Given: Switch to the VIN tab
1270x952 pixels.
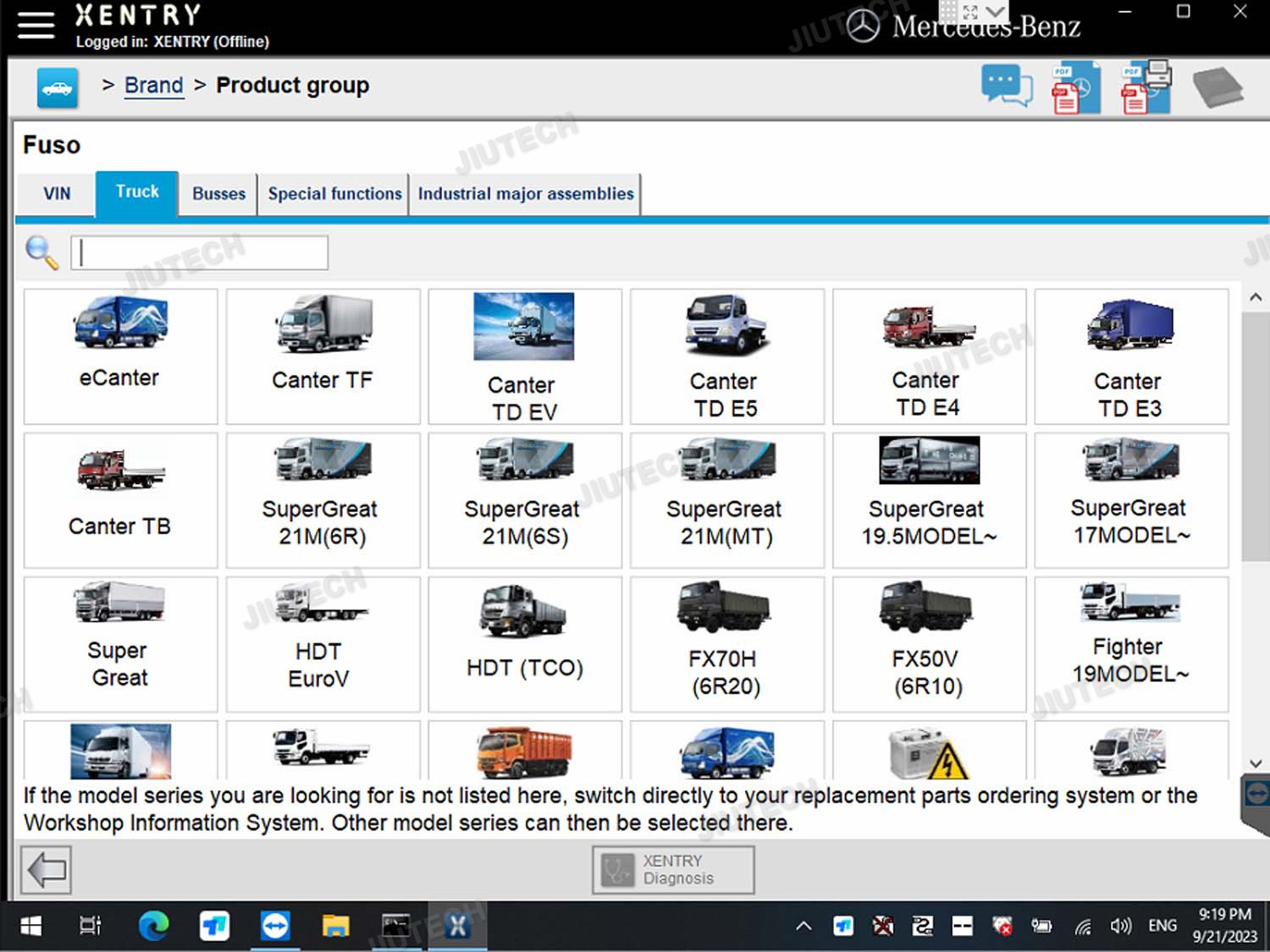Looking at the screenshot, I should point(57,194).
